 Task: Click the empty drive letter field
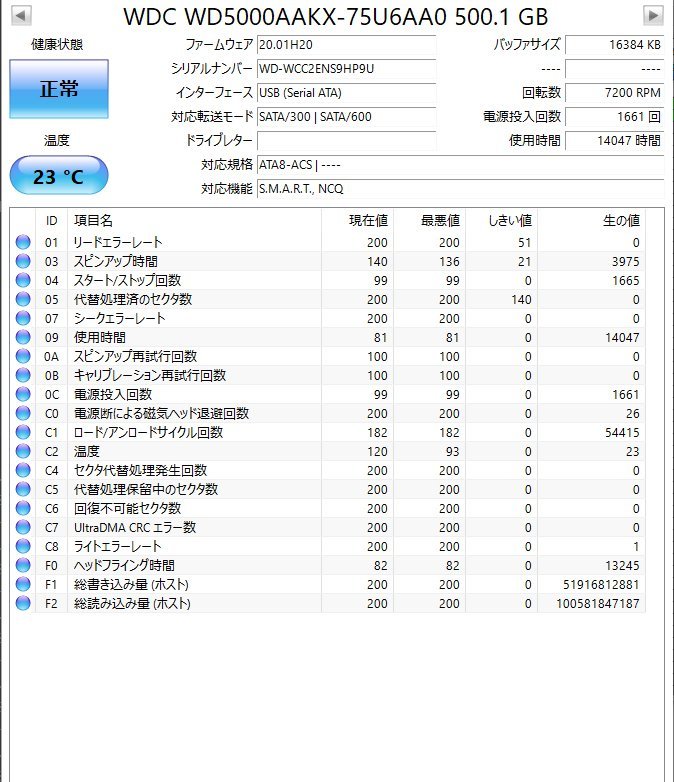click(x=347, y=141)
